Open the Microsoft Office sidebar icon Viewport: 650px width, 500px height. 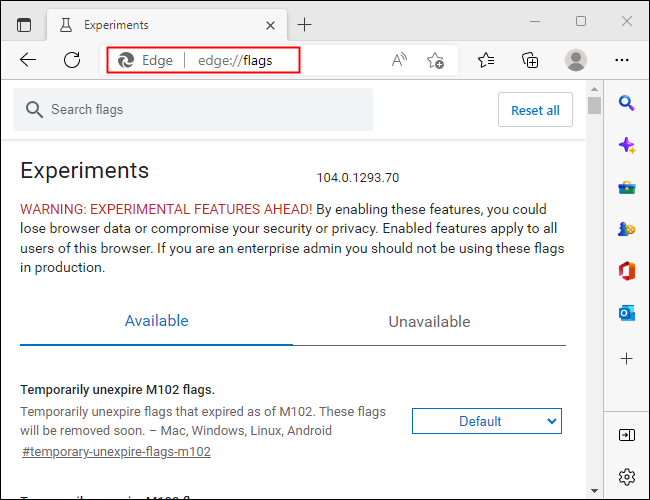pyautogui.click(x=627, y=271)
